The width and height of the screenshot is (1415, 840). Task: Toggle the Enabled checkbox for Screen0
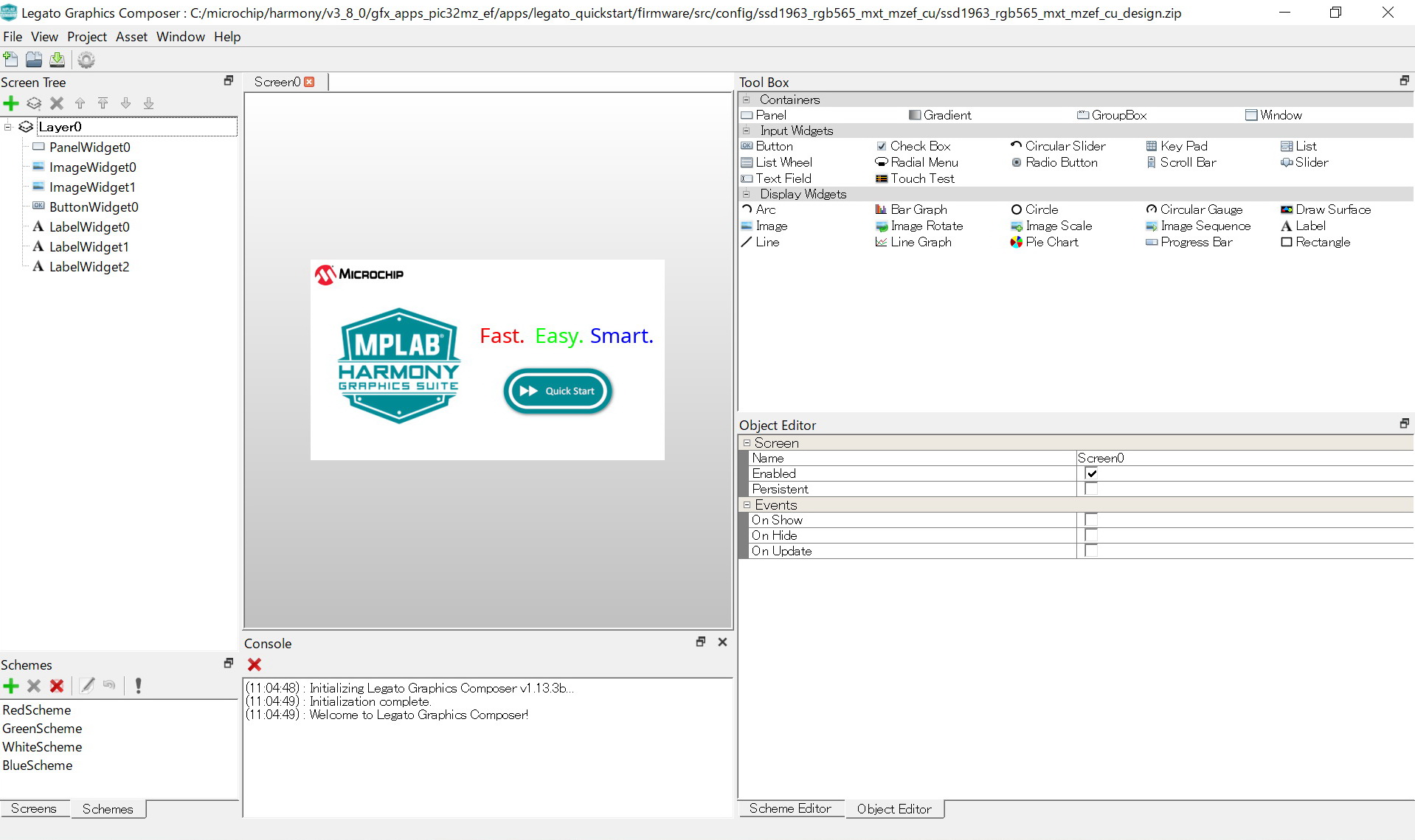1091,473
